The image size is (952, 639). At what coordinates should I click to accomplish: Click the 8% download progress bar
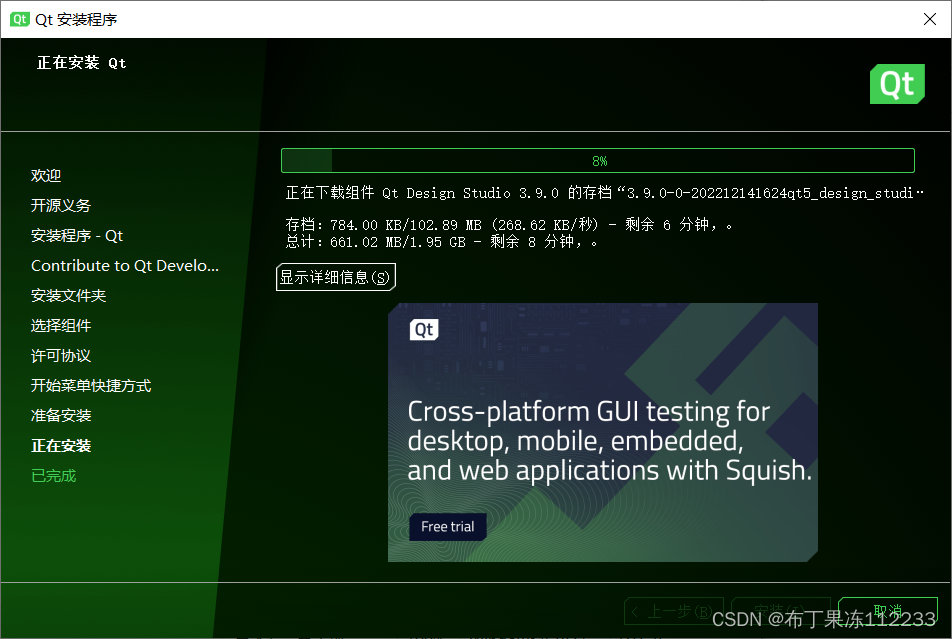(x=597, y=160)
